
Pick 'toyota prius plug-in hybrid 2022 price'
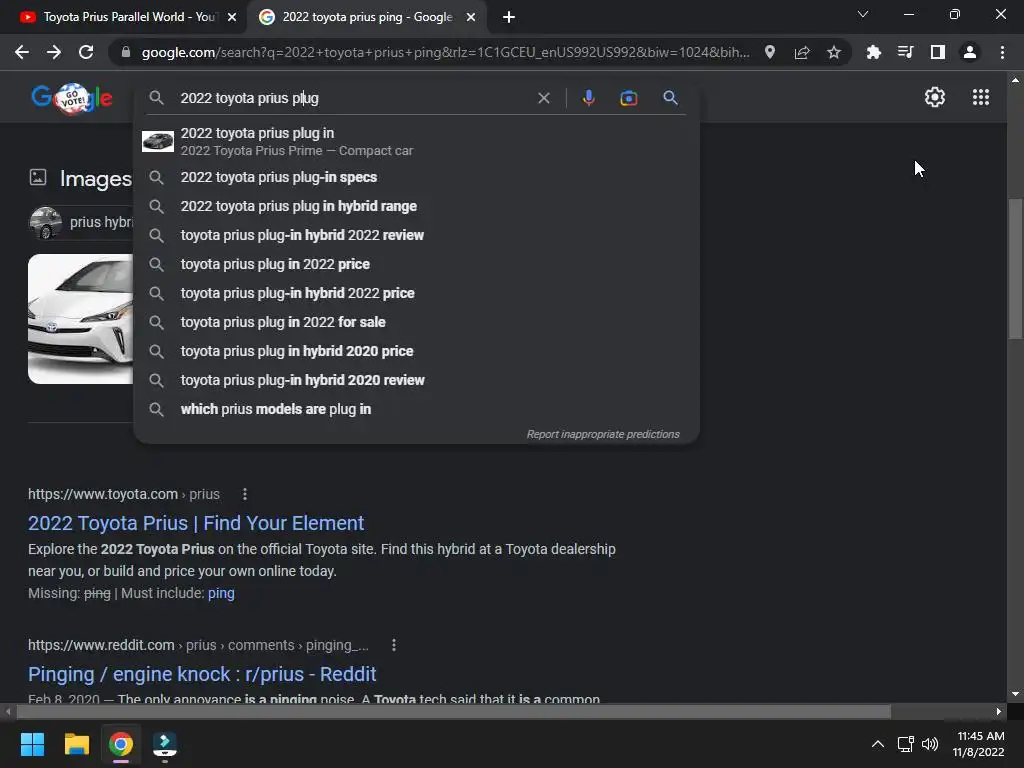tap(417, 293)
